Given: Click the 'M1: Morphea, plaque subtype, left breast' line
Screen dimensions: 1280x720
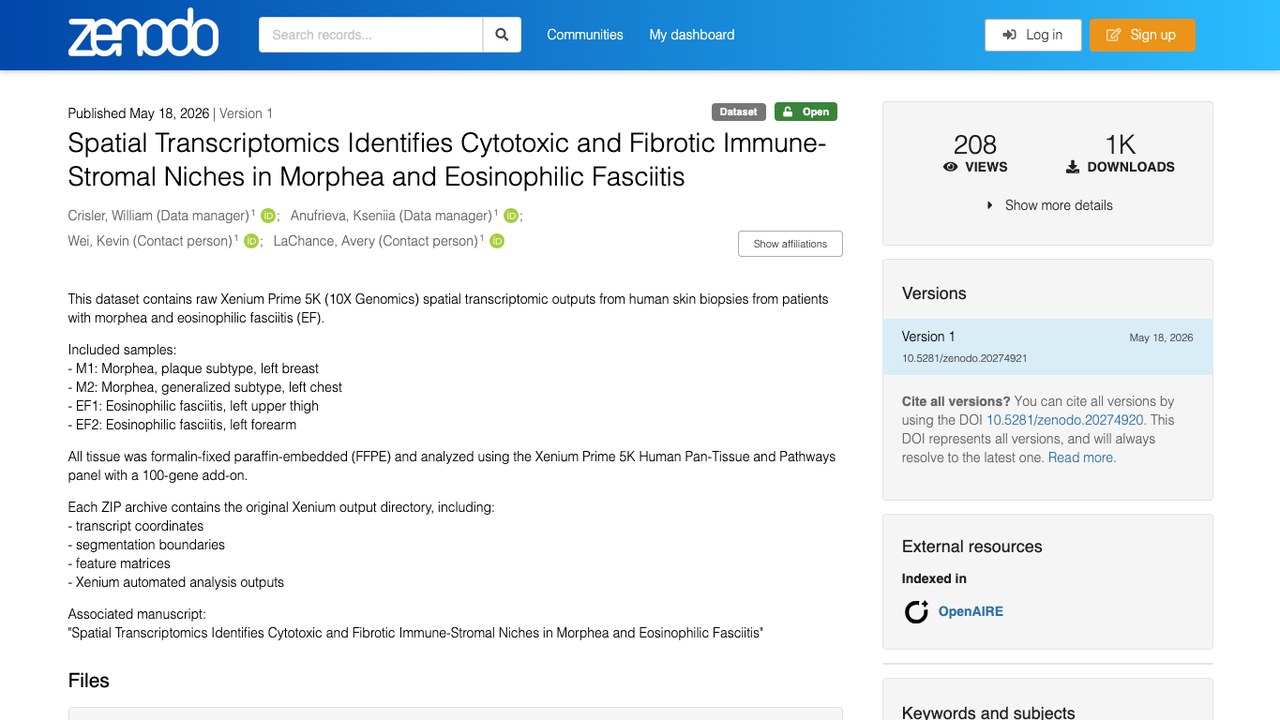Looking at the screenshot, I should tap(193, 368).
